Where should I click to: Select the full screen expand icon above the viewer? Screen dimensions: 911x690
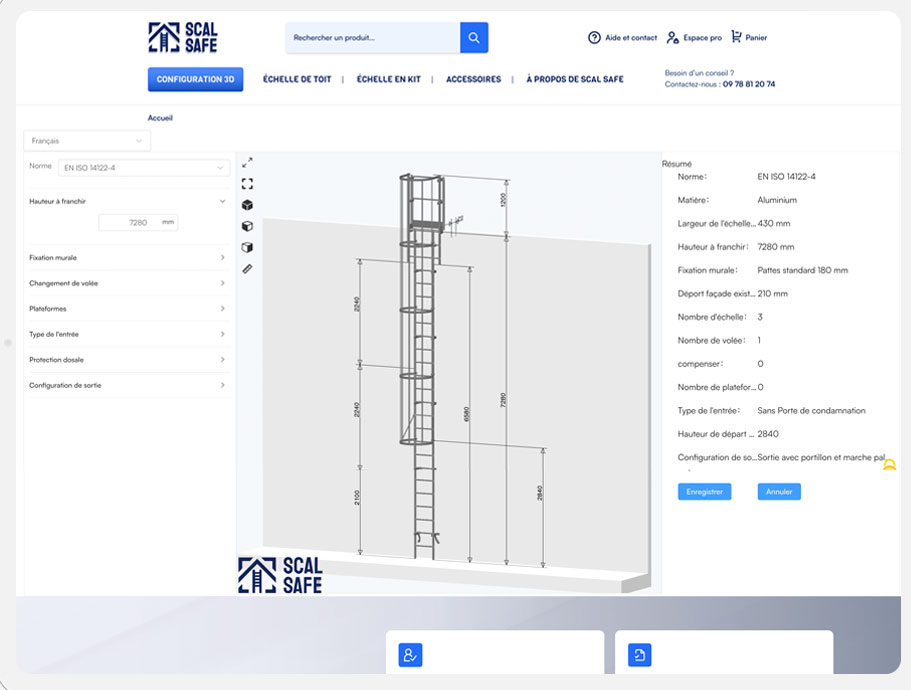[x=248, y=161]
